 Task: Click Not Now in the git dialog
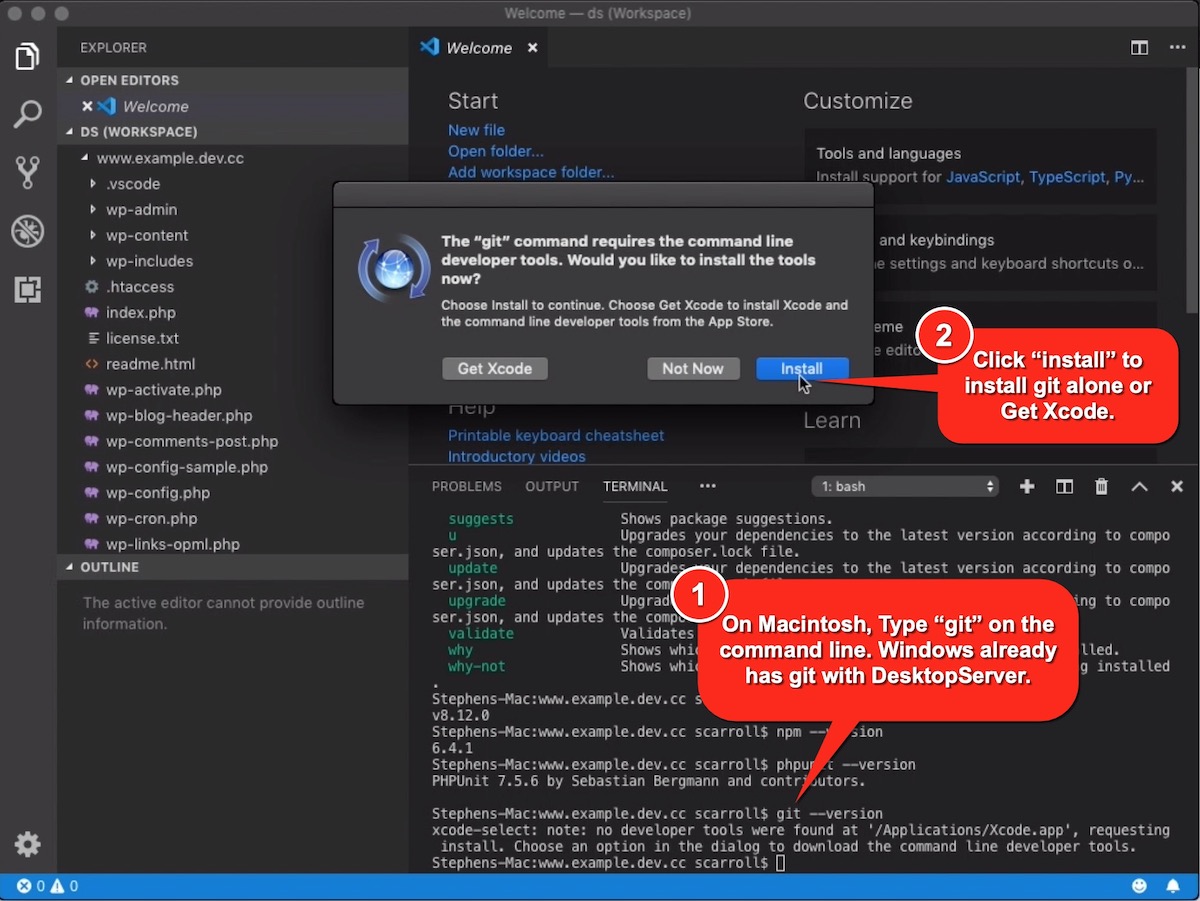[x=692, y=368]
